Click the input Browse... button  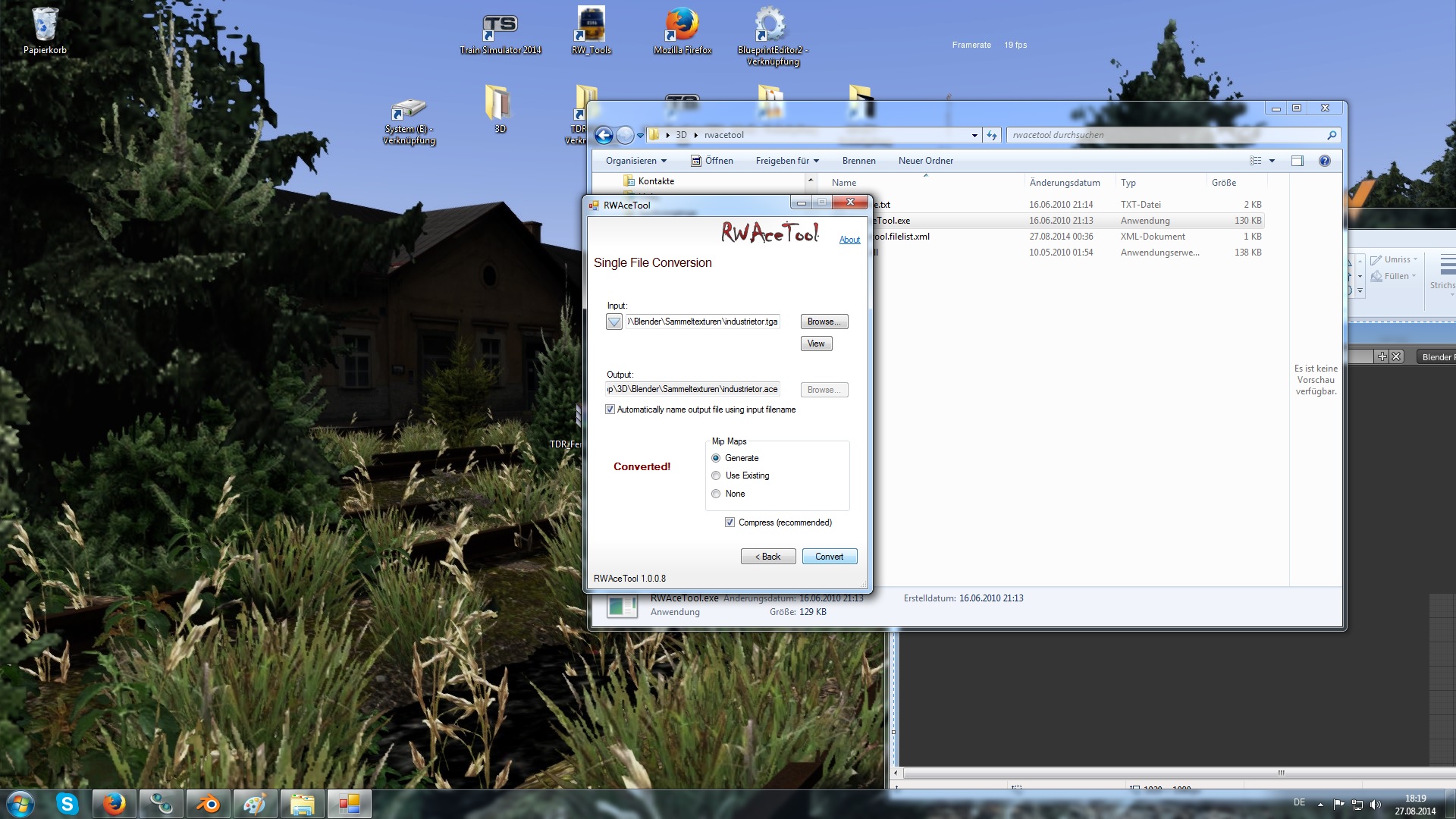[824, 322]
